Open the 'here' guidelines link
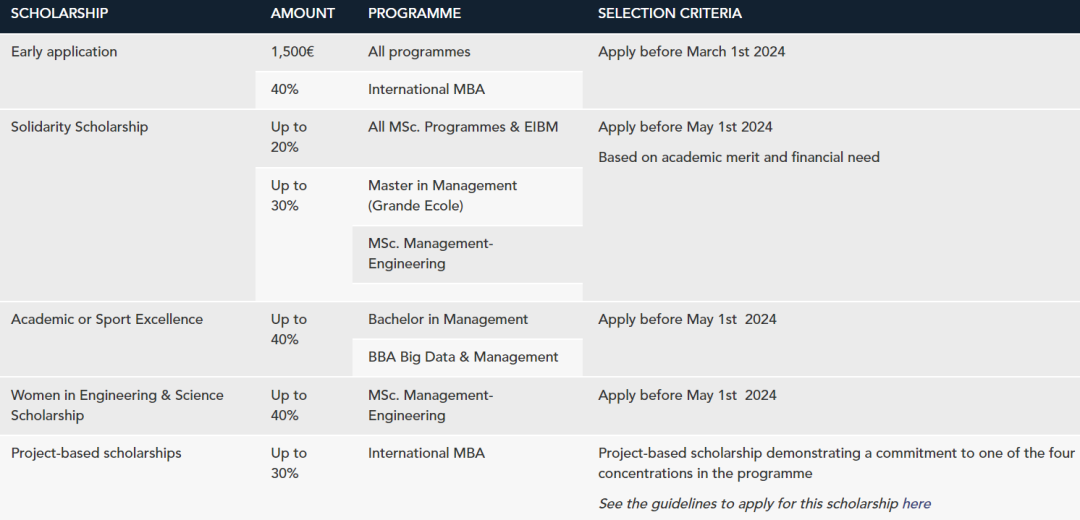The image size is (1080, 520). point(916,503)
